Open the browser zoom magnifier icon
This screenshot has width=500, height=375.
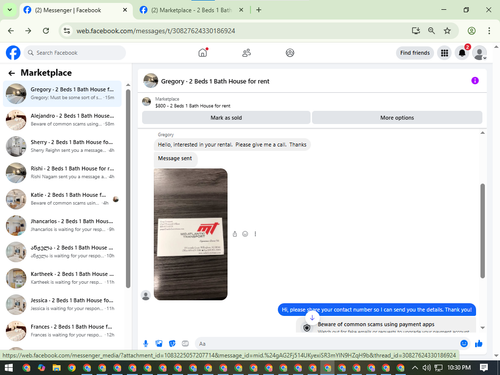coord(431,31)
